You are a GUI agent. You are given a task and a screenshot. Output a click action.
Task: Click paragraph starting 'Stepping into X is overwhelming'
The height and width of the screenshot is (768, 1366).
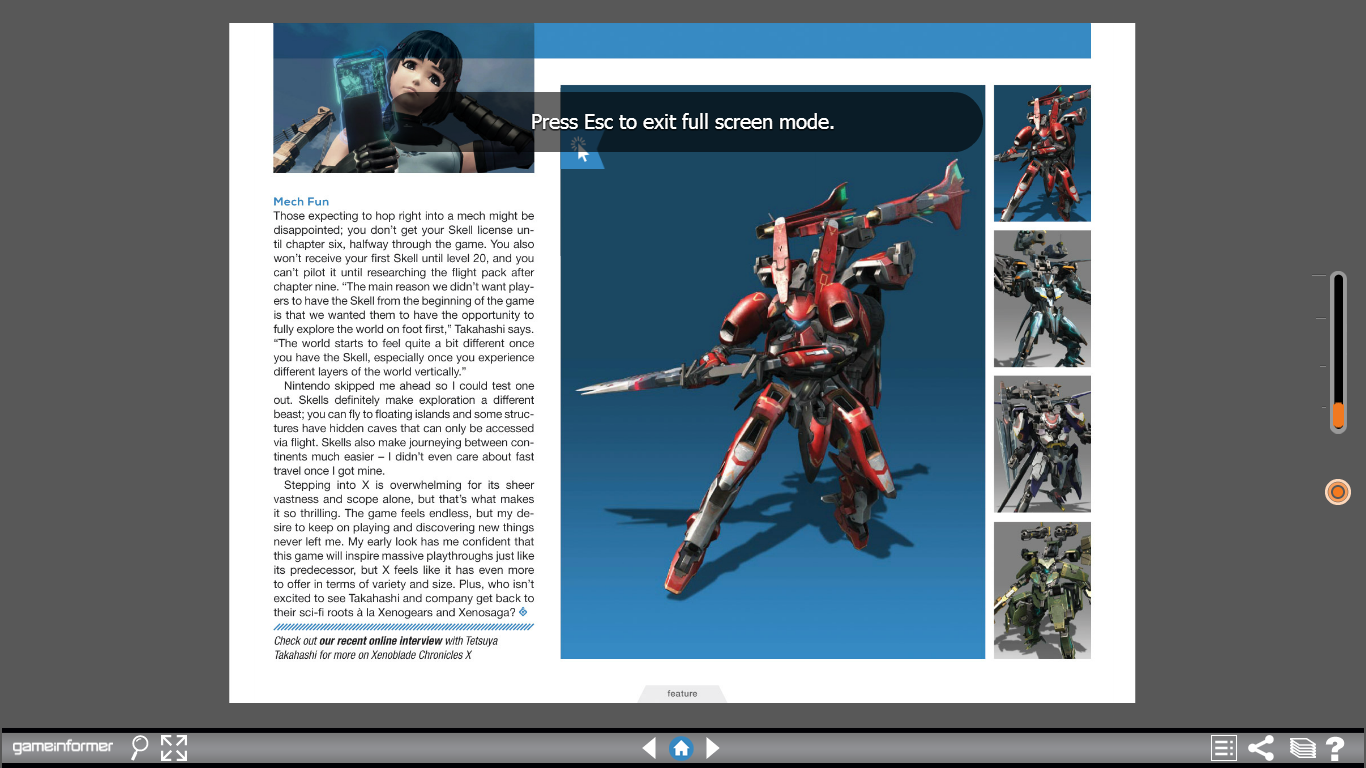404,549
